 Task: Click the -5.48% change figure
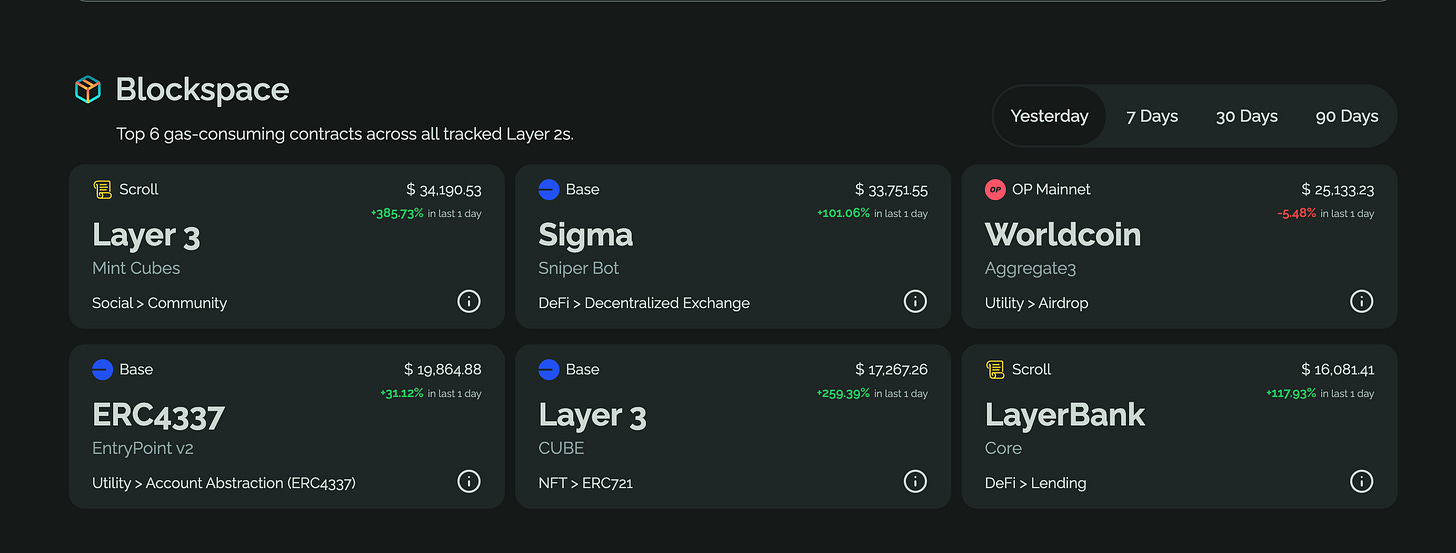[1296, 213]
